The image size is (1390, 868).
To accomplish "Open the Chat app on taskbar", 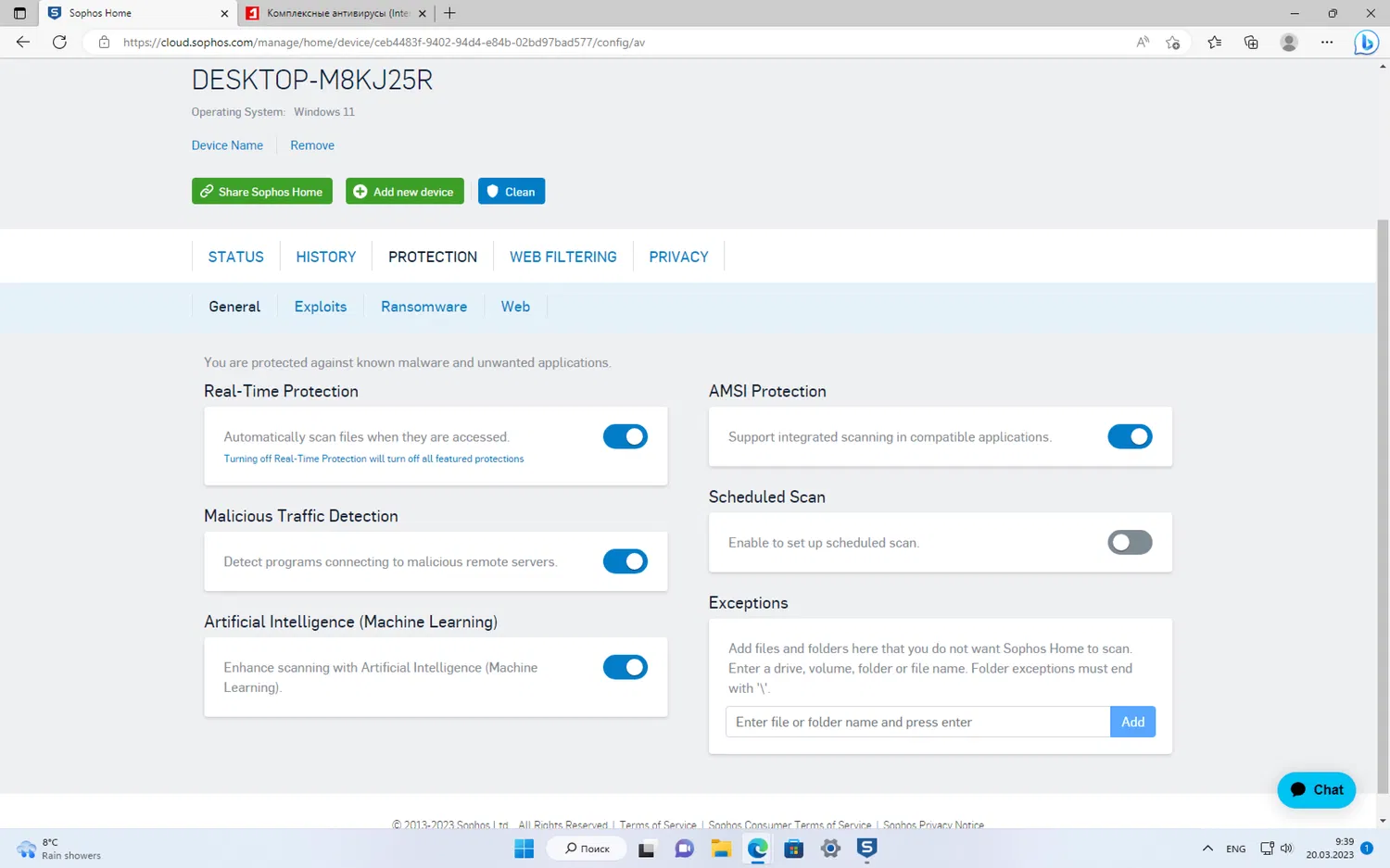I will click(x=684, y=849).
